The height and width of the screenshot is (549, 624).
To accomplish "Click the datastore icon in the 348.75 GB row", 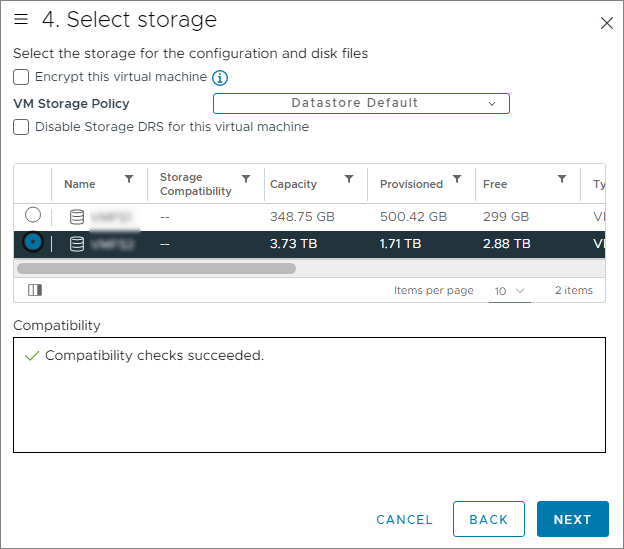I will pyautogui.click(x=77, y=216).
